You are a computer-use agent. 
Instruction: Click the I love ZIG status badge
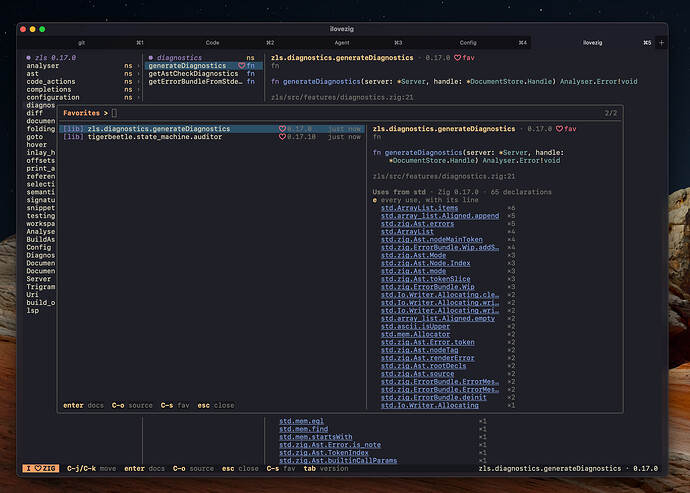coord(40,468)
